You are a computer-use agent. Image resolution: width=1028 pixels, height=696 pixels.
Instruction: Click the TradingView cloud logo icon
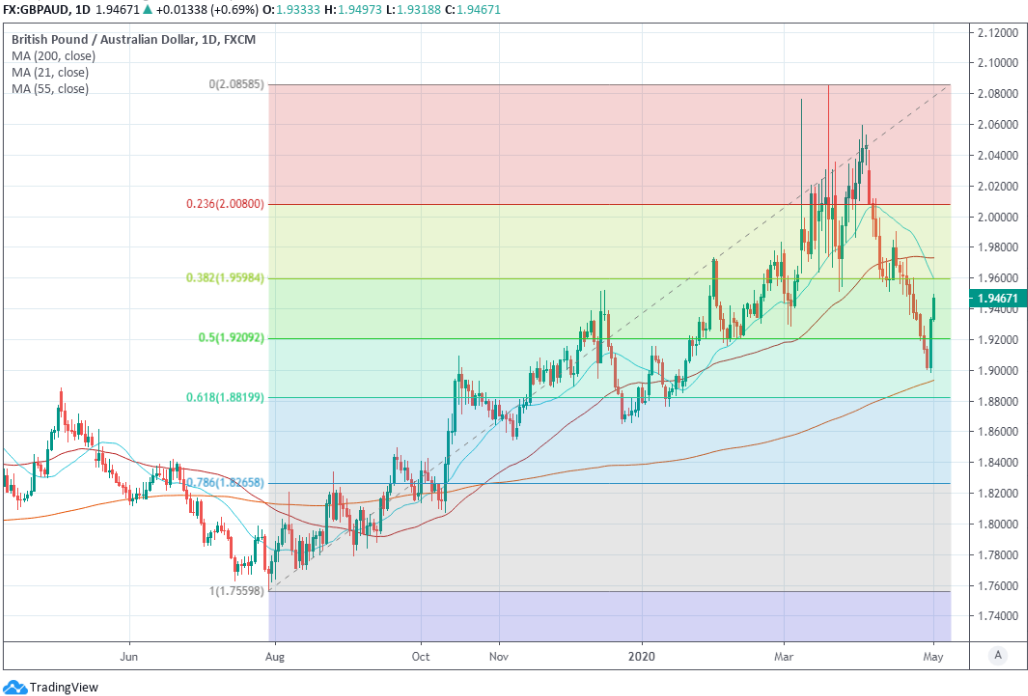tap(15, 686)
